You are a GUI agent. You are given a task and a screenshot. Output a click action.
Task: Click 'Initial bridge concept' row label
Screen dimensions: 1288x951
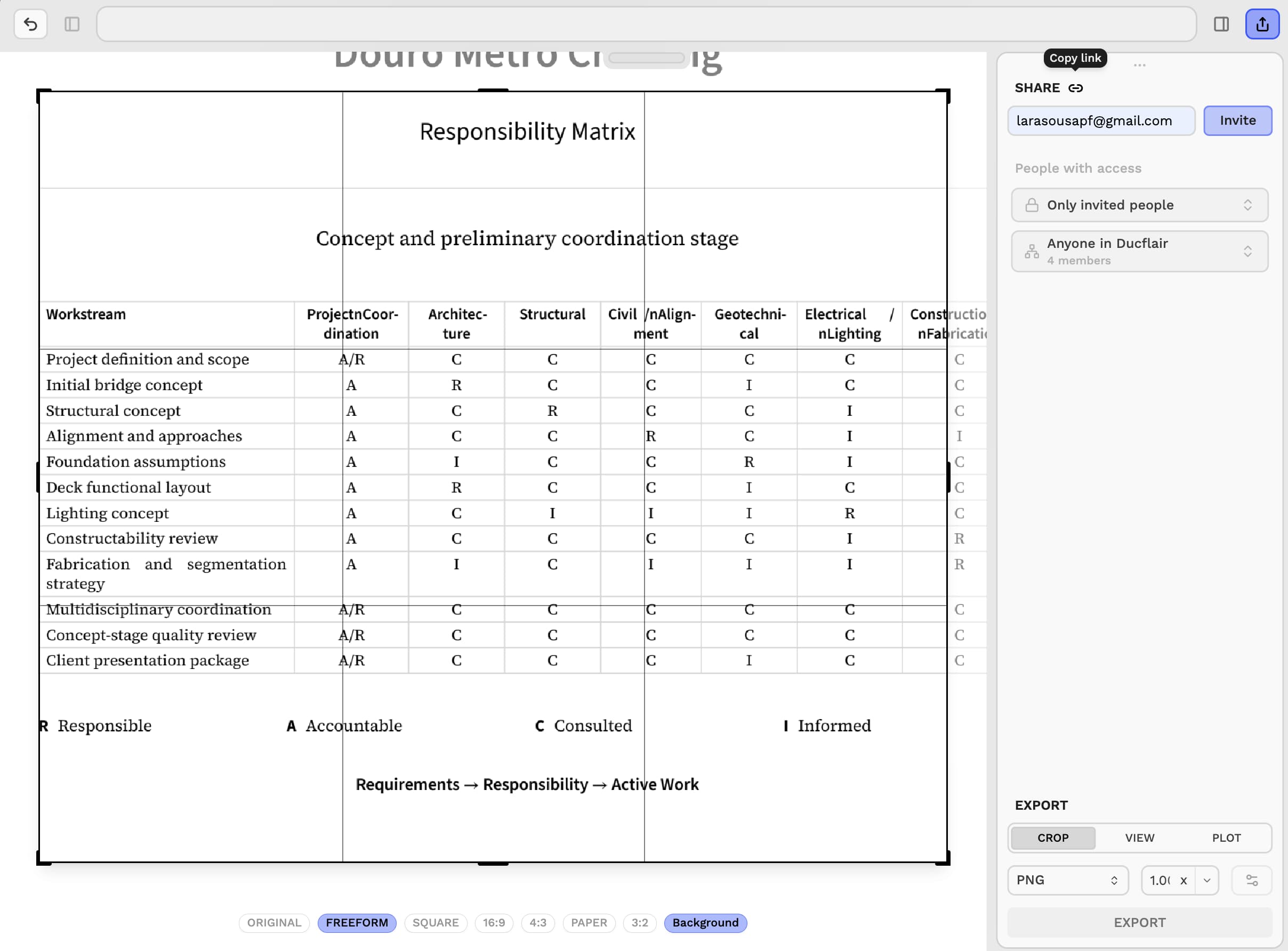pos(124,385)
